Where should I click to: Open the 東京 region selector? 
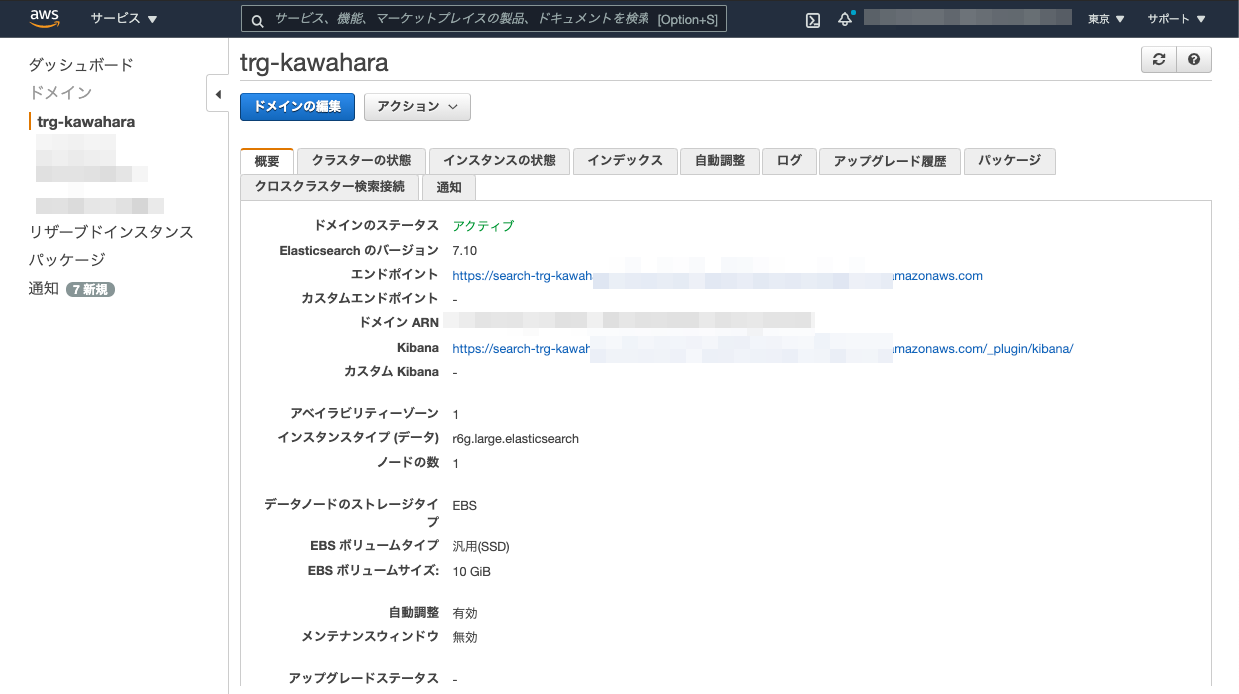pos(1104,18)
